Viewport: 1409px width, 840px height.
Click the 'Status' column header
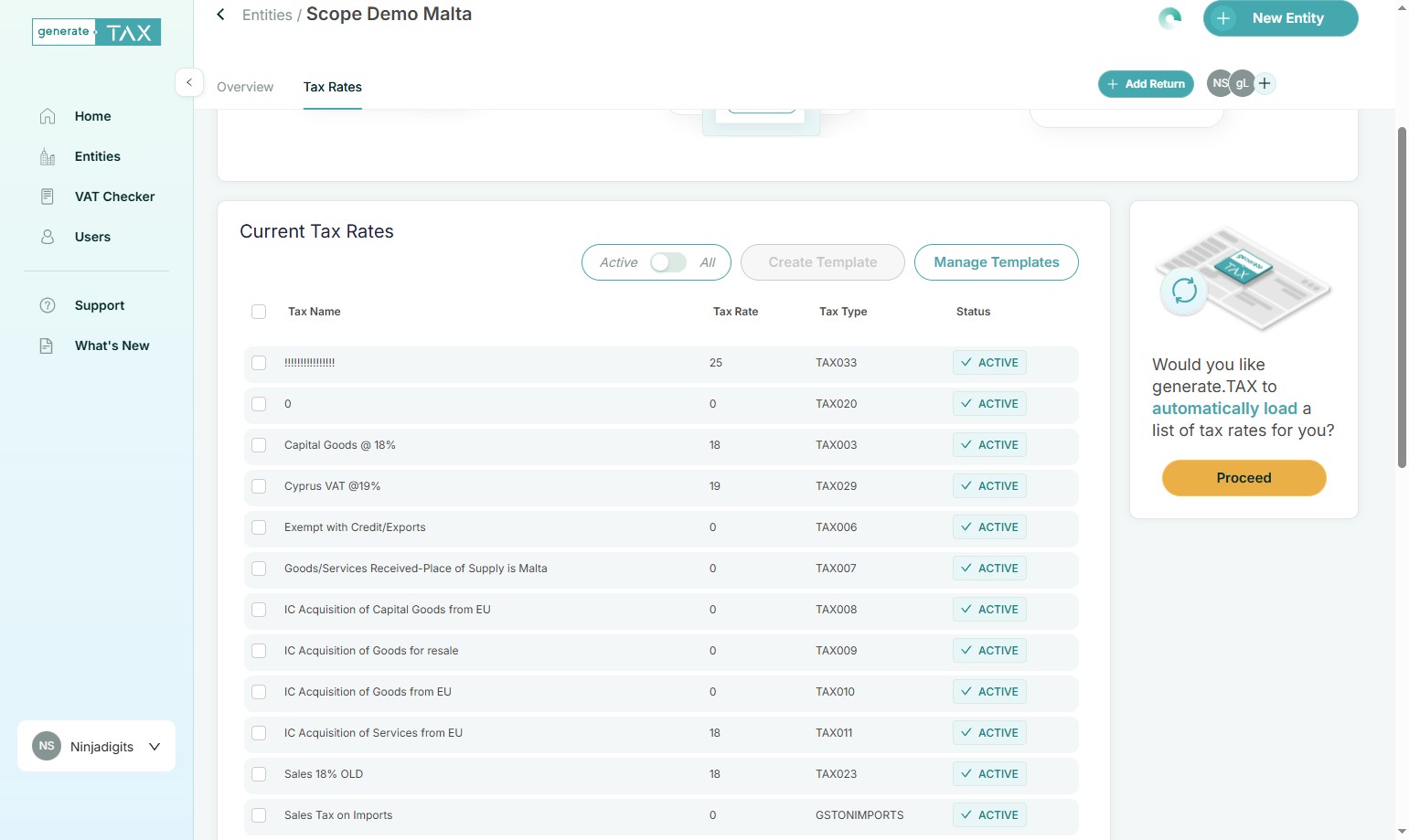(x=973, y=312)
